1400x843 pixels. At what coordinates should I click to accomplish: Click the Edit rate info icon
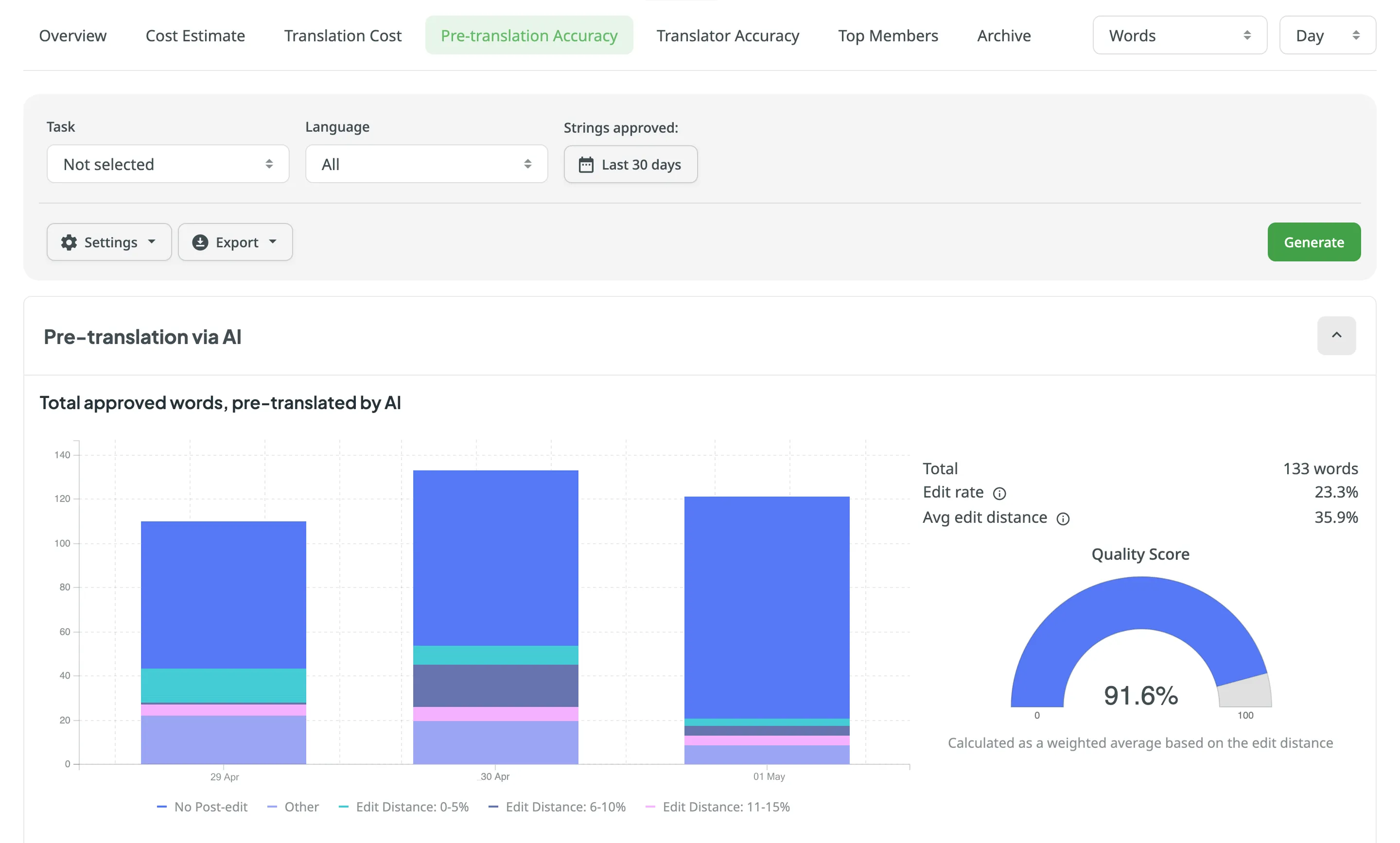[x=999, y=494]
